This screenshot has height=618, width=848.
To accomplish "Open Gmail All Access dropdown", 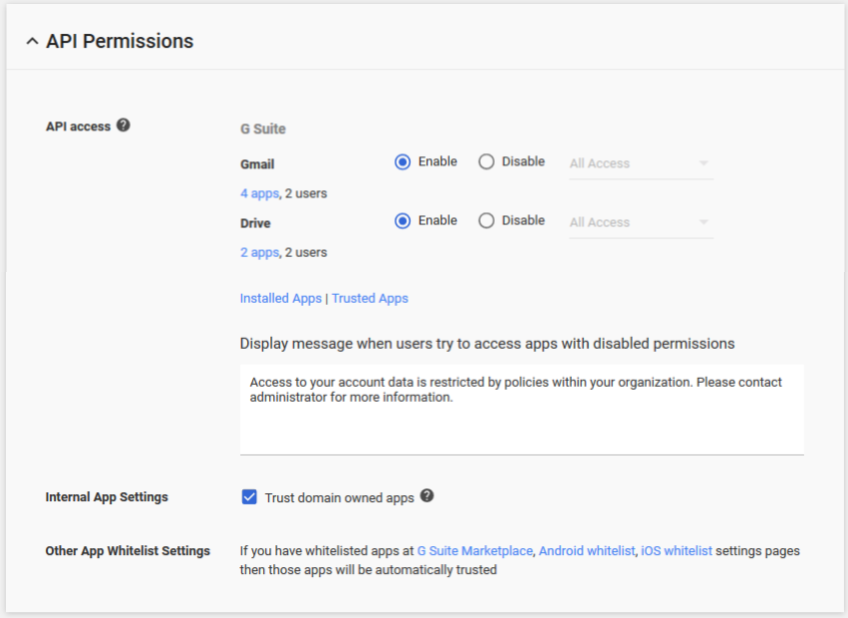I will point(641,163).
